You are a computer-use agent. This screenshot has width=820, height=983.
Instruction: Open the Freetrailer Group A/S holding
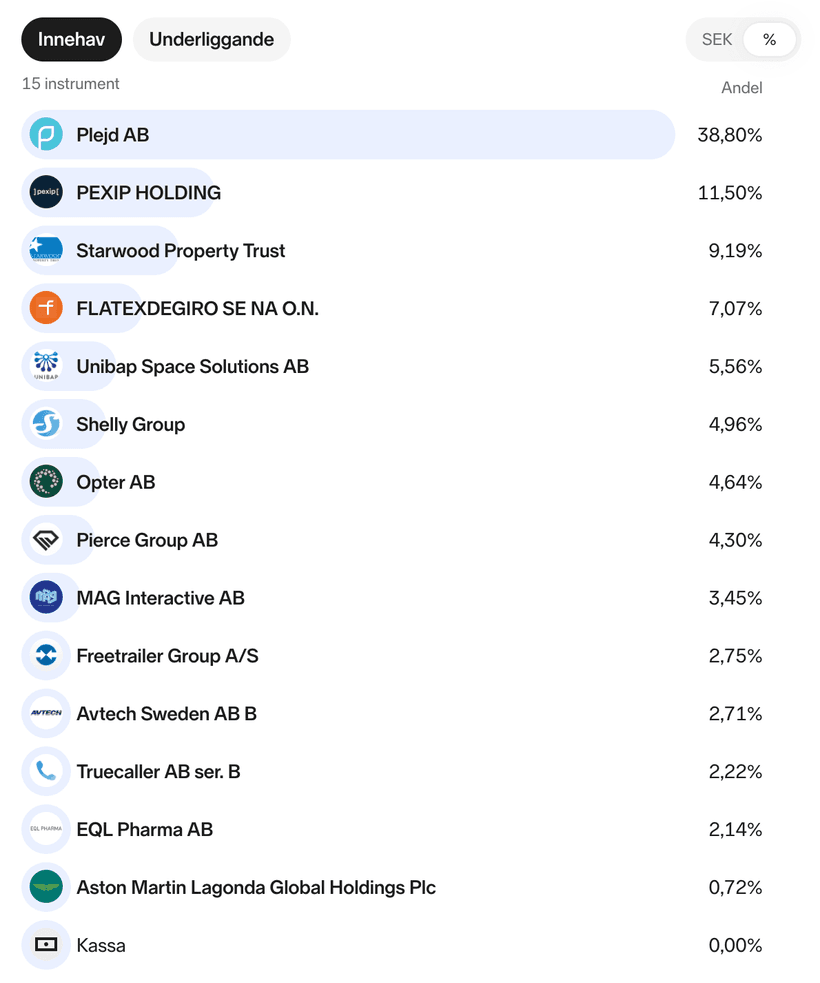[167, 657]
